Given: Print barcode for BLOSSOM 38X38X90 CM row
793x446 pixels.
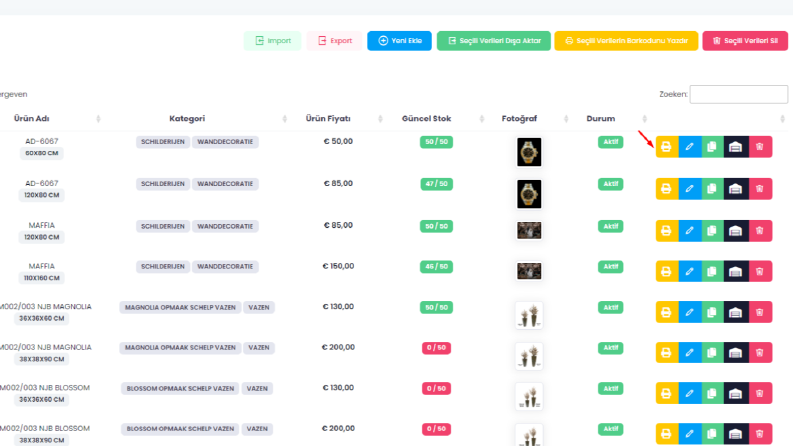Looking at the screenshot, I should [x=667, y=434].
